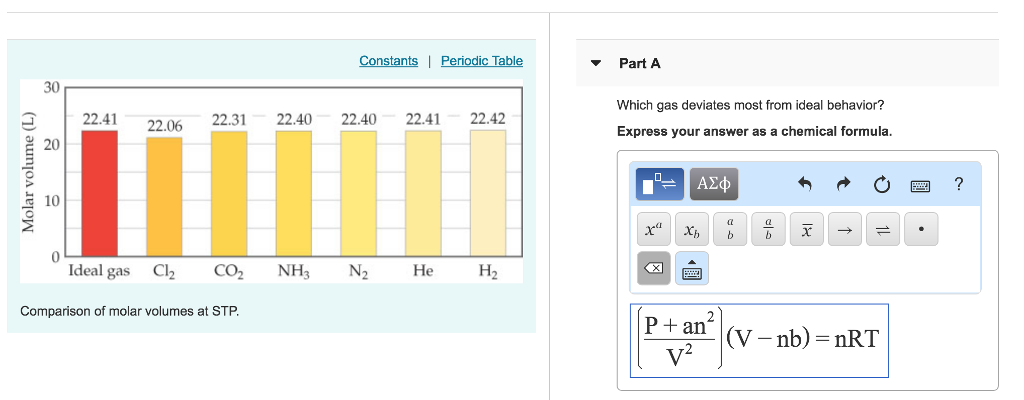Reset the answer with the circular arrow
The image size is (1024, 400).
(x=881, y=184)
